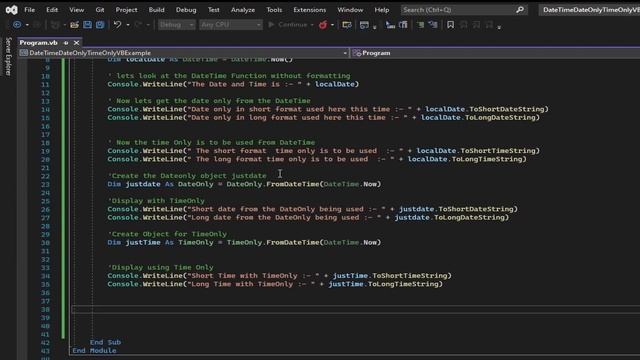Click the Save All icon

(x=100, y=25)
